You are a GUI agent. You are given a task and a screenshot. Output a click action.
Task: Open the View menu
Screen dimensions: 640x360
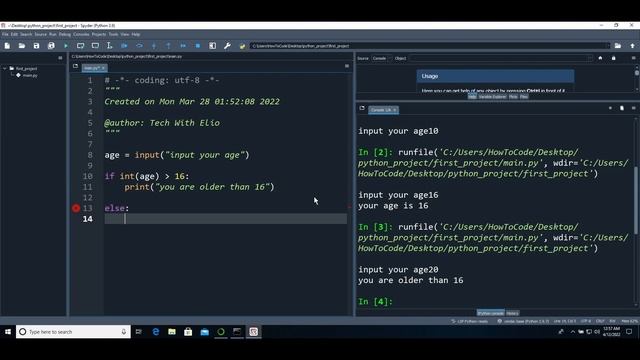coord(124,34)
